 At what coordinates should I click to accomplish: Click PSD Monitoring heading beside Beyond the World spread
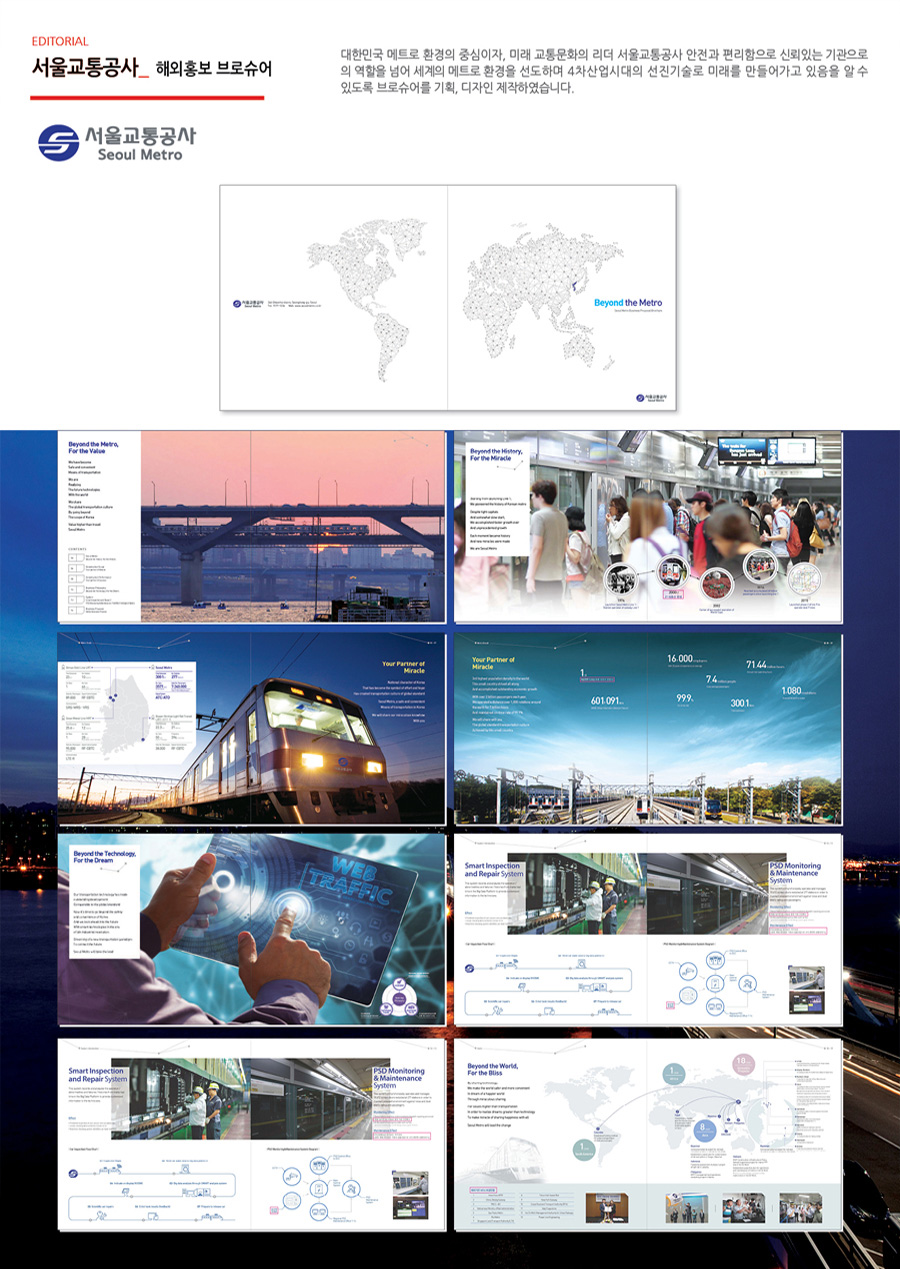point(397,1076)
